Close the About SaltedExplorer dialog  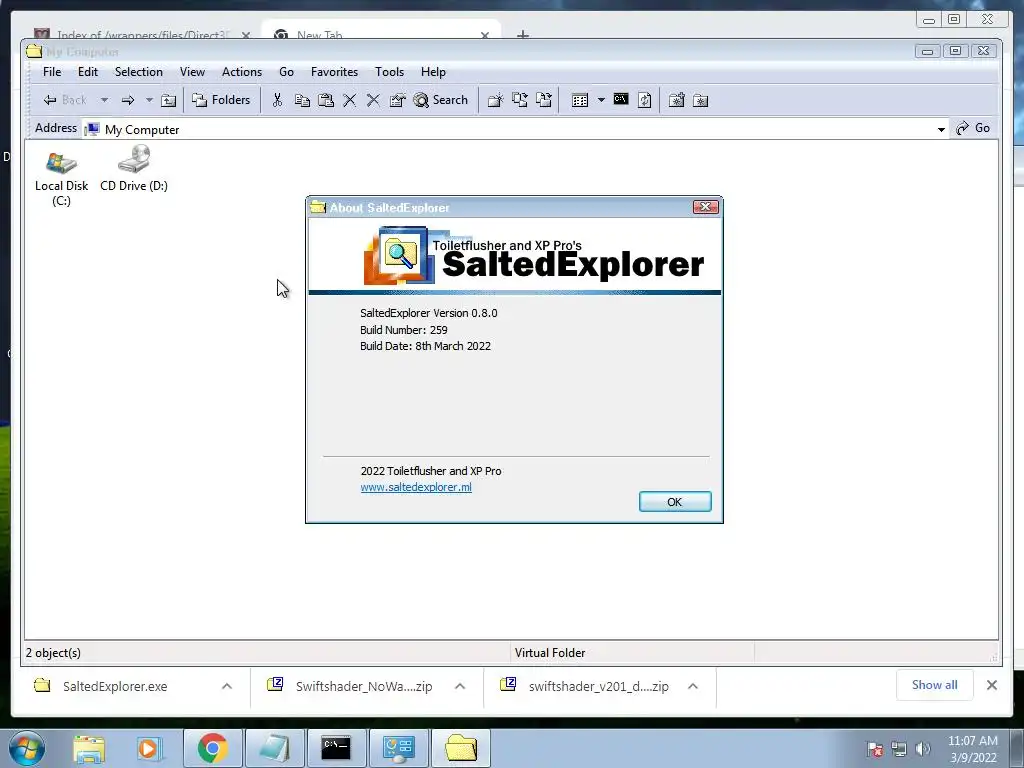point(705,207)
